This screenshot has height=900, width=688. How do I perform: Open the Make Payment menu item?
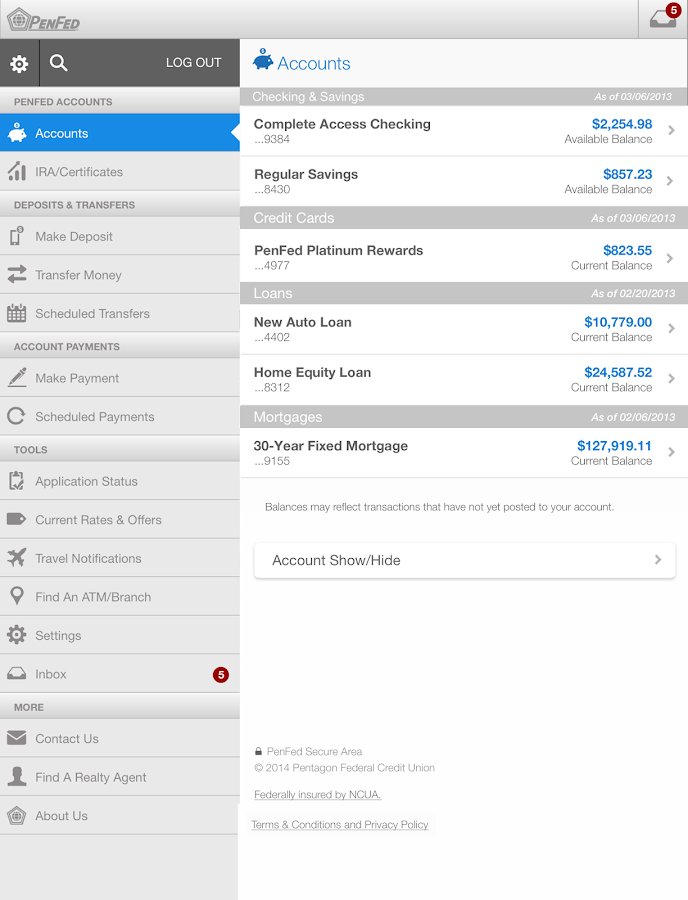tap(77, 378)
